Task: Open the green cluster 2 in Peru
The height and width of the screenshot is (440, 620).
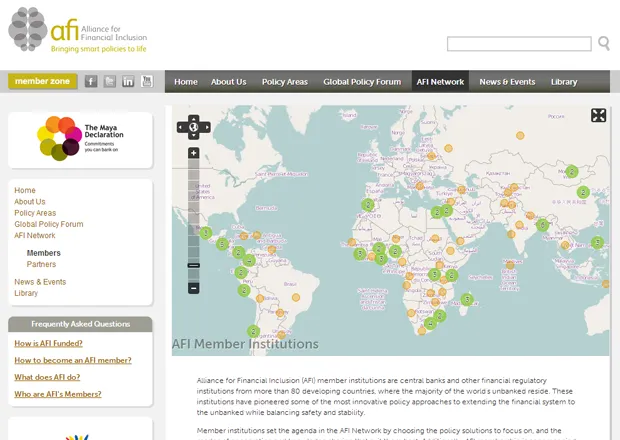Action: [244, 291]
